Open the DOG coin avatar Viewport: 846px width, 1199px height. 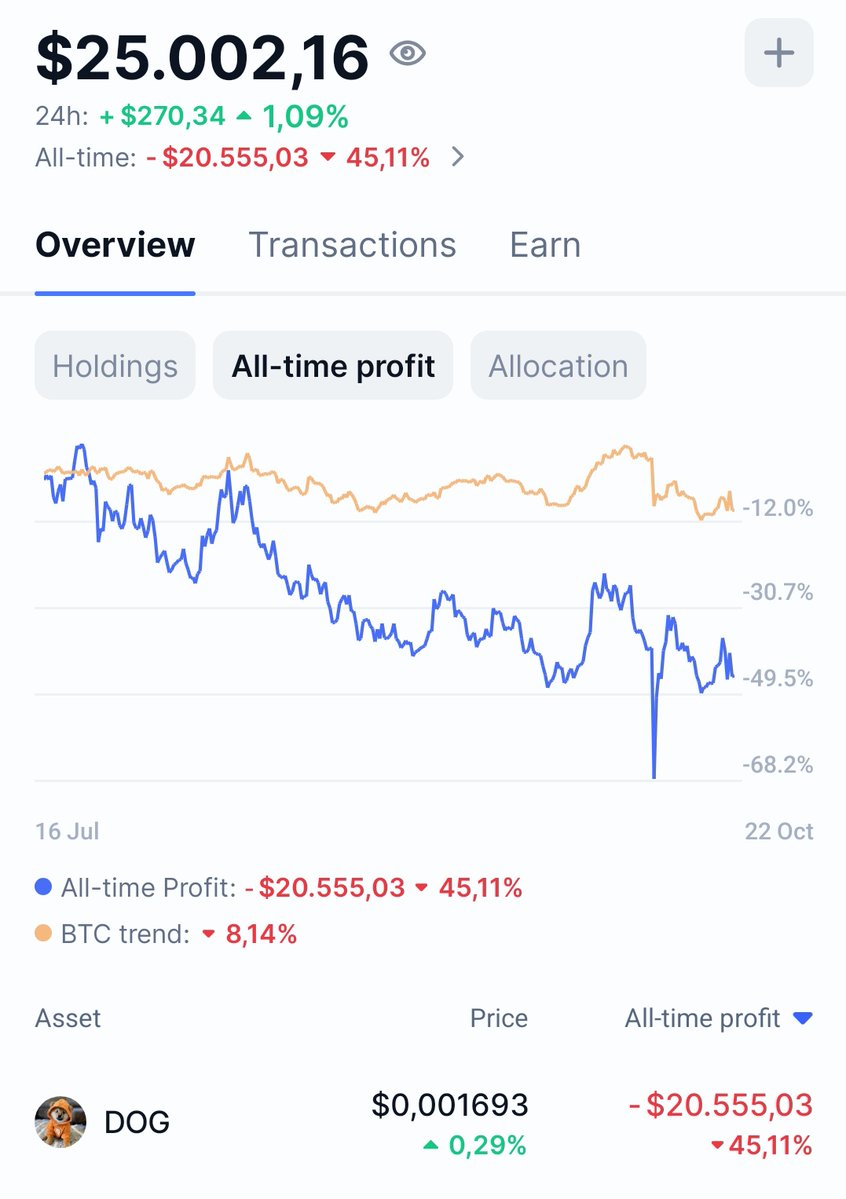pos(60,1121)
